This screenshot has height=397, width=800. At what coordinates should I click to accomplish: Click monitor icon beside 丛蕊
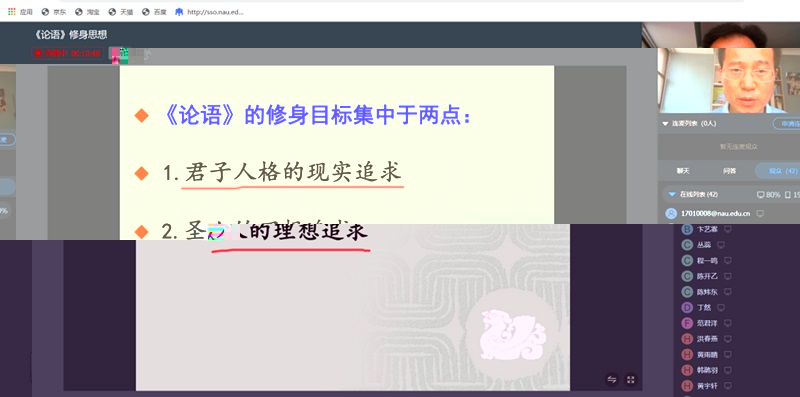click(x=720, y=245)
